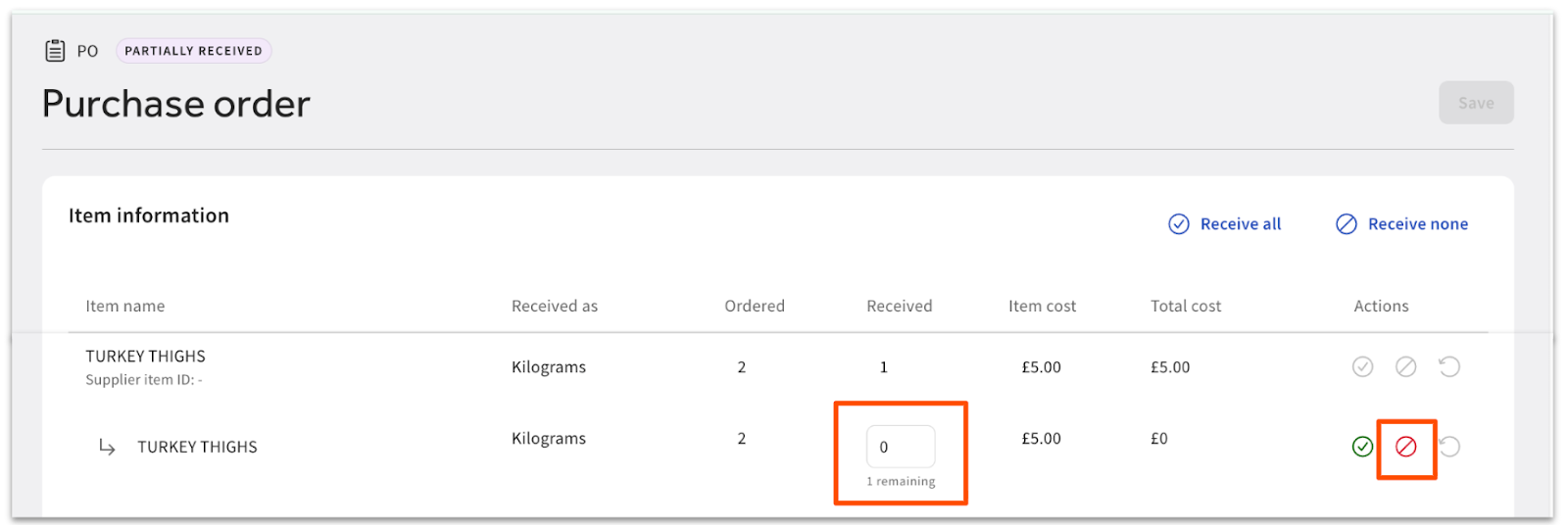Click the sub-item arrow indent icon
1568x525 pixels.
point(107,447)
